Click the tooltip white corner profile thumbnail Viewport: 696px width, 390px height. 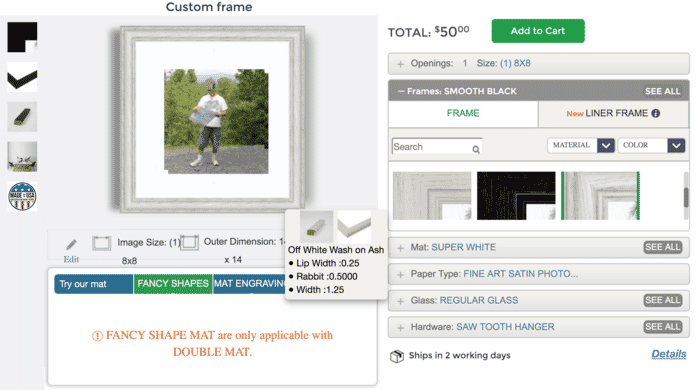pos(354,226)
